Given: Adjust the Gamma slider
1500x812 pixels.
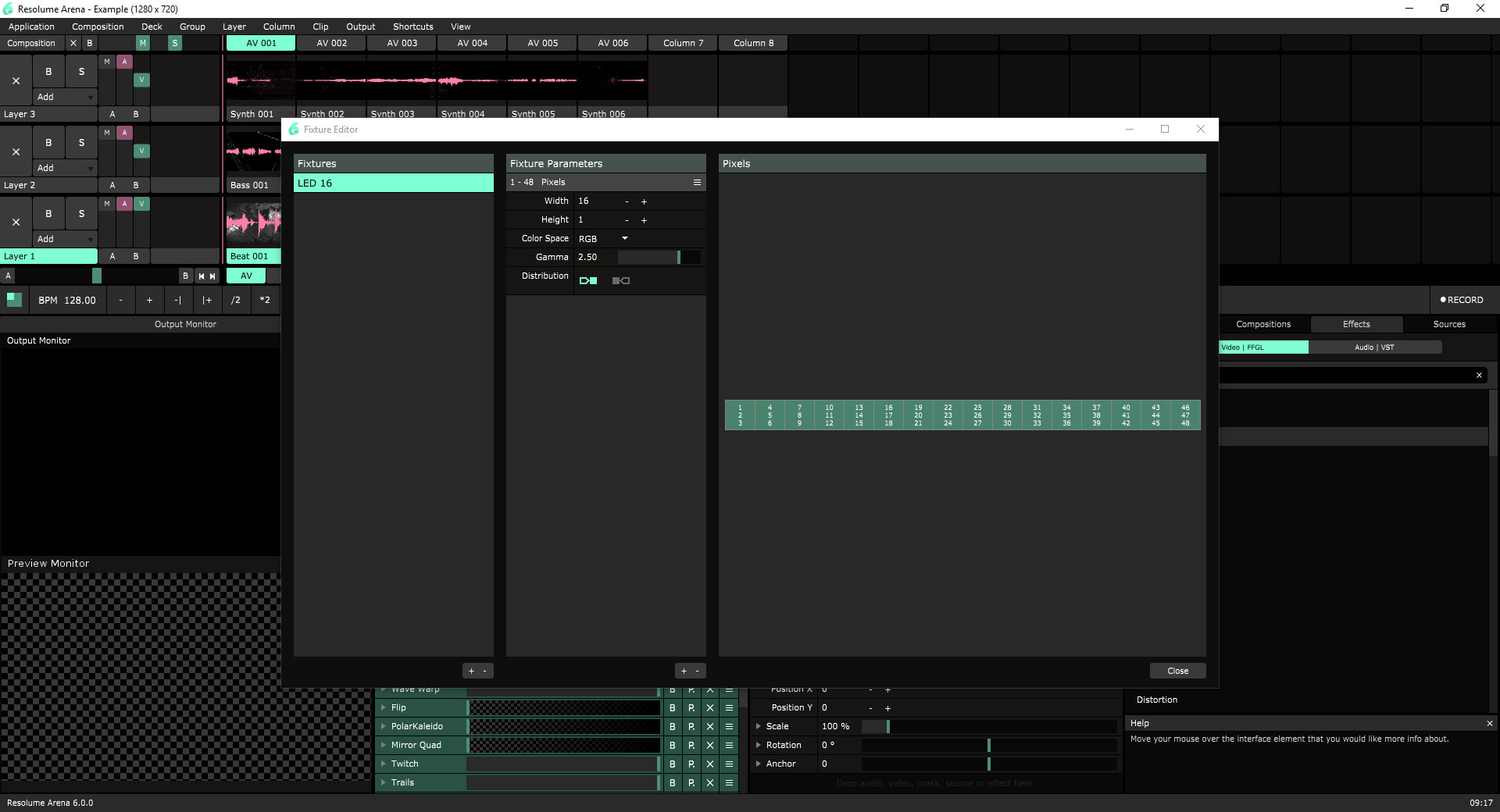Looking at the screenshot, I should click(x=659, y=258).
